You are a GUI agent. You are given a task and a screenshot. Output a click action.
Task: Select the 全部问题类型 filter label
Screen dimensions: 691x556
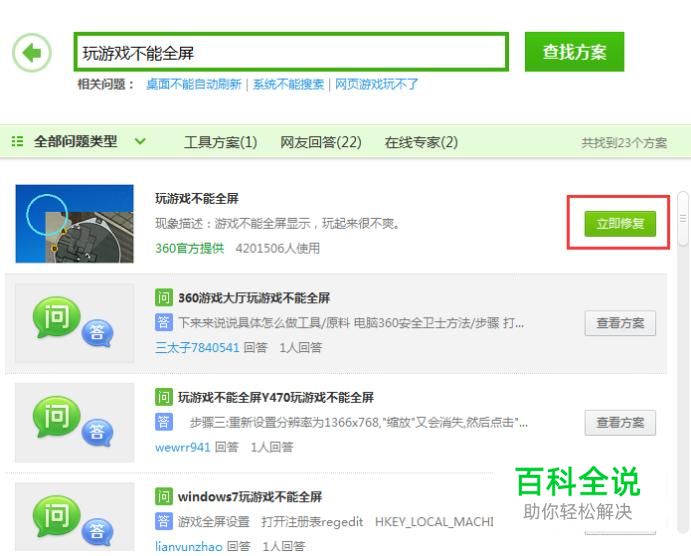[x=75, y=141]
